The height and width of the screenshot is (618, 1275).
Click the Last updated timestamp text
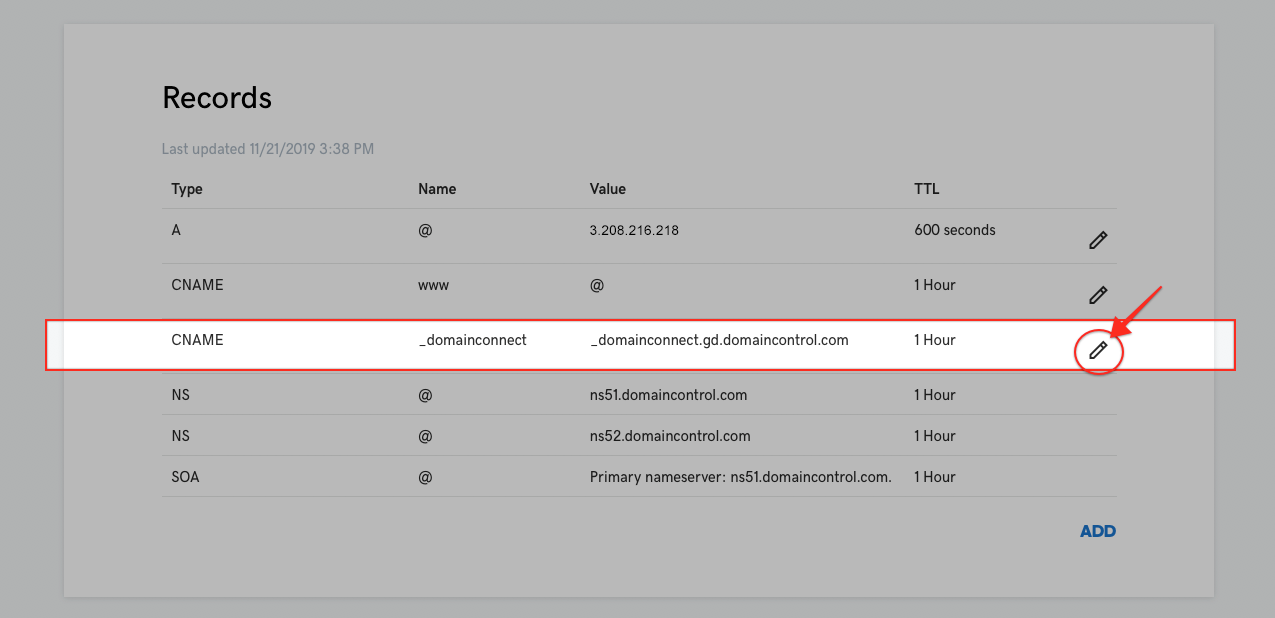268,149
